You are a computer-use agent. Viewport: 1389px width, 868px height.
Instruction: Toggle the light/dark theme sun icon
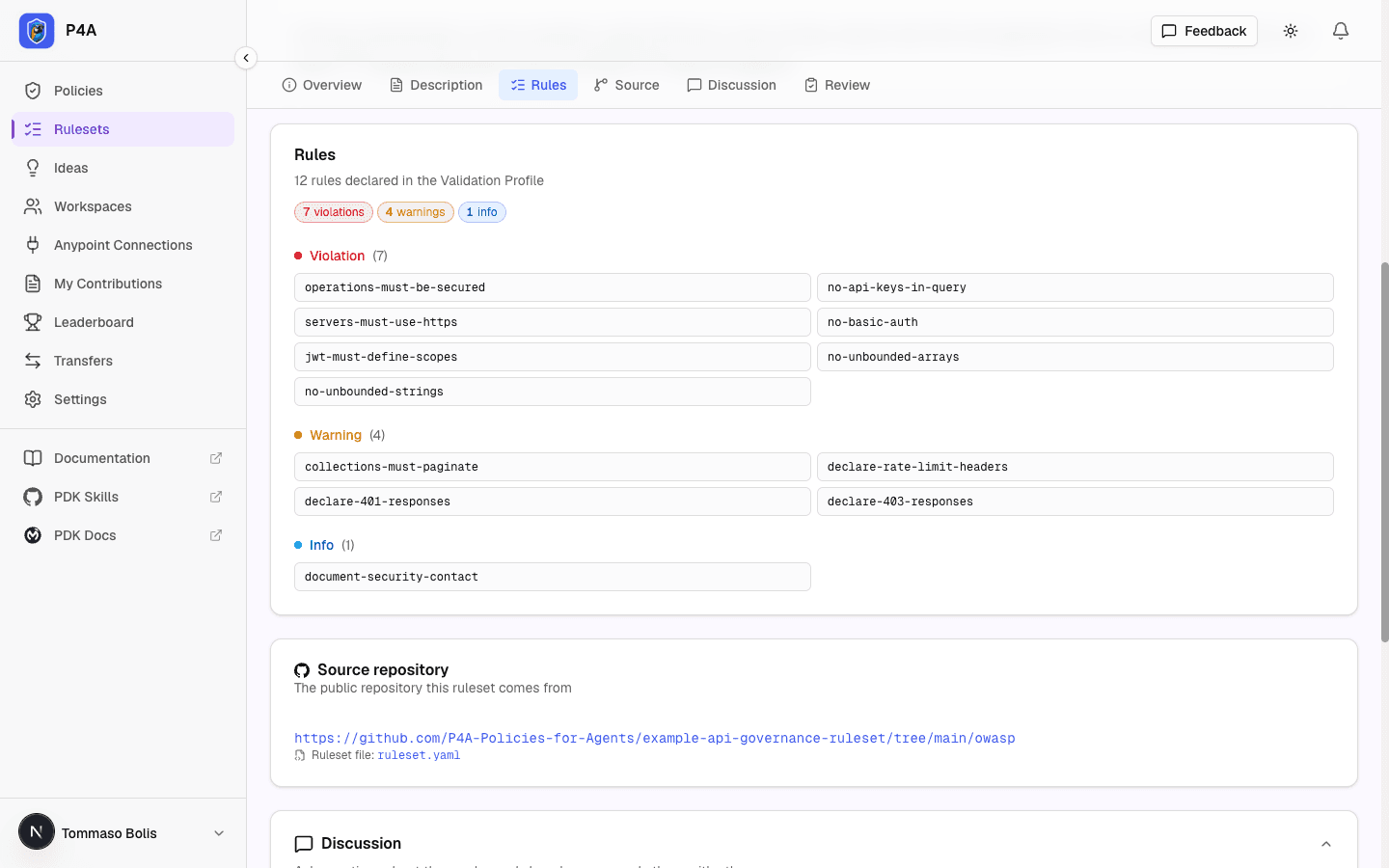(x=1291, y=31)
